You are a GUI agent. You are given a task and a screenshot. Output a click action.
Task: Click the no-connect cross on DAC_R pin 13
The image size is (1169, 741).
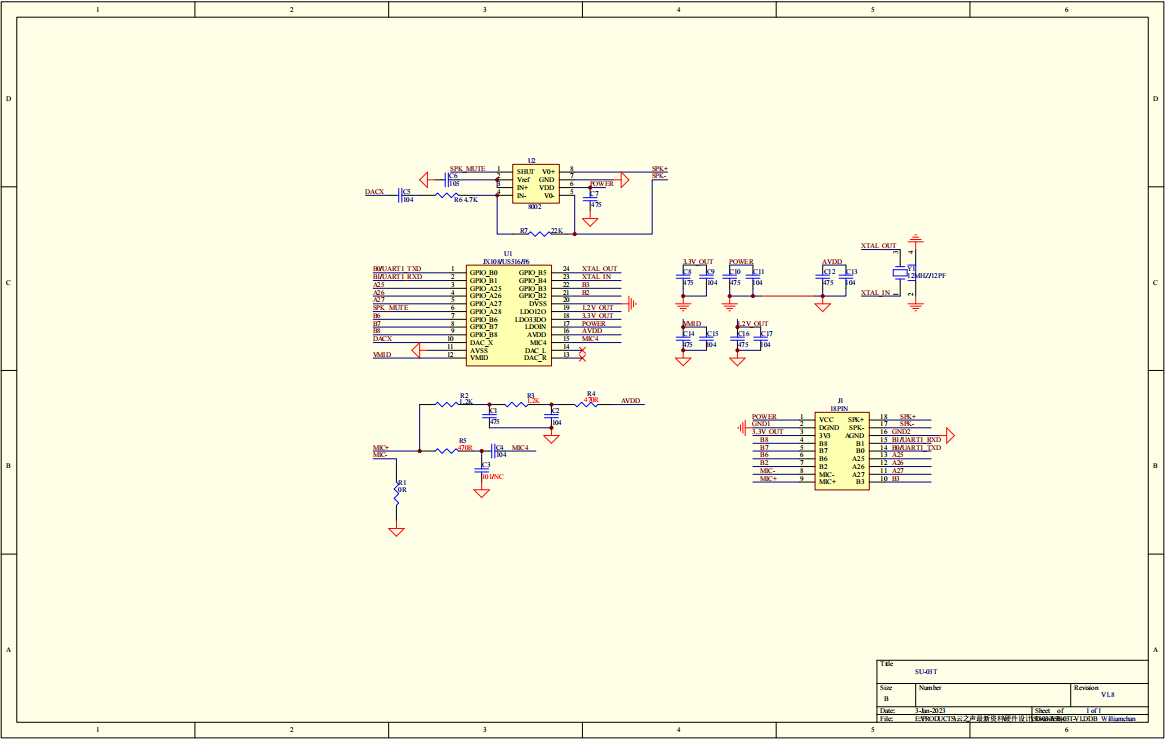(x=582, y=358)
